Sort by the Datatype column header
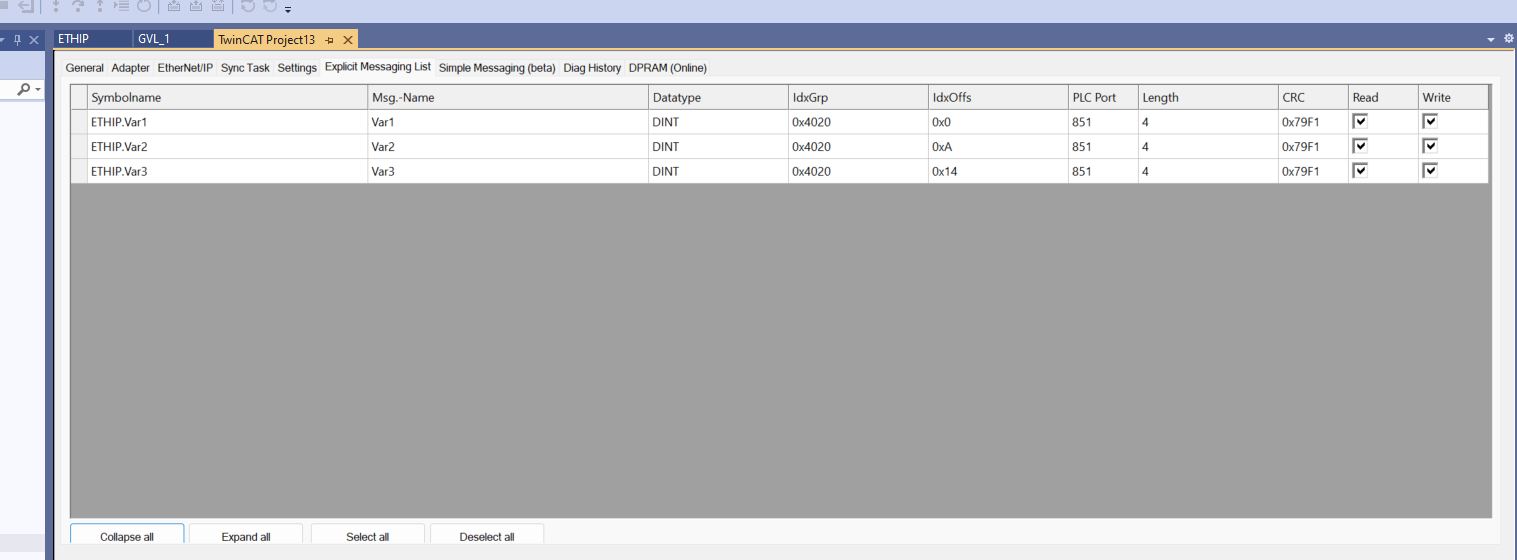Screen dimensions: 1517x560 [717, 97]
